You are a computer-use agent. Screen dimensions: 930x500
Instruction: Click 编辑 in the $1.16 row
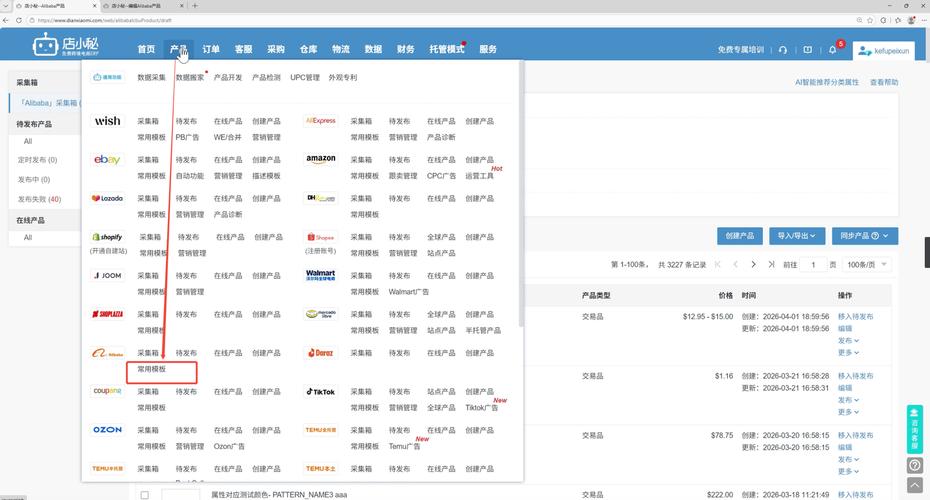(x=845, y=388)
